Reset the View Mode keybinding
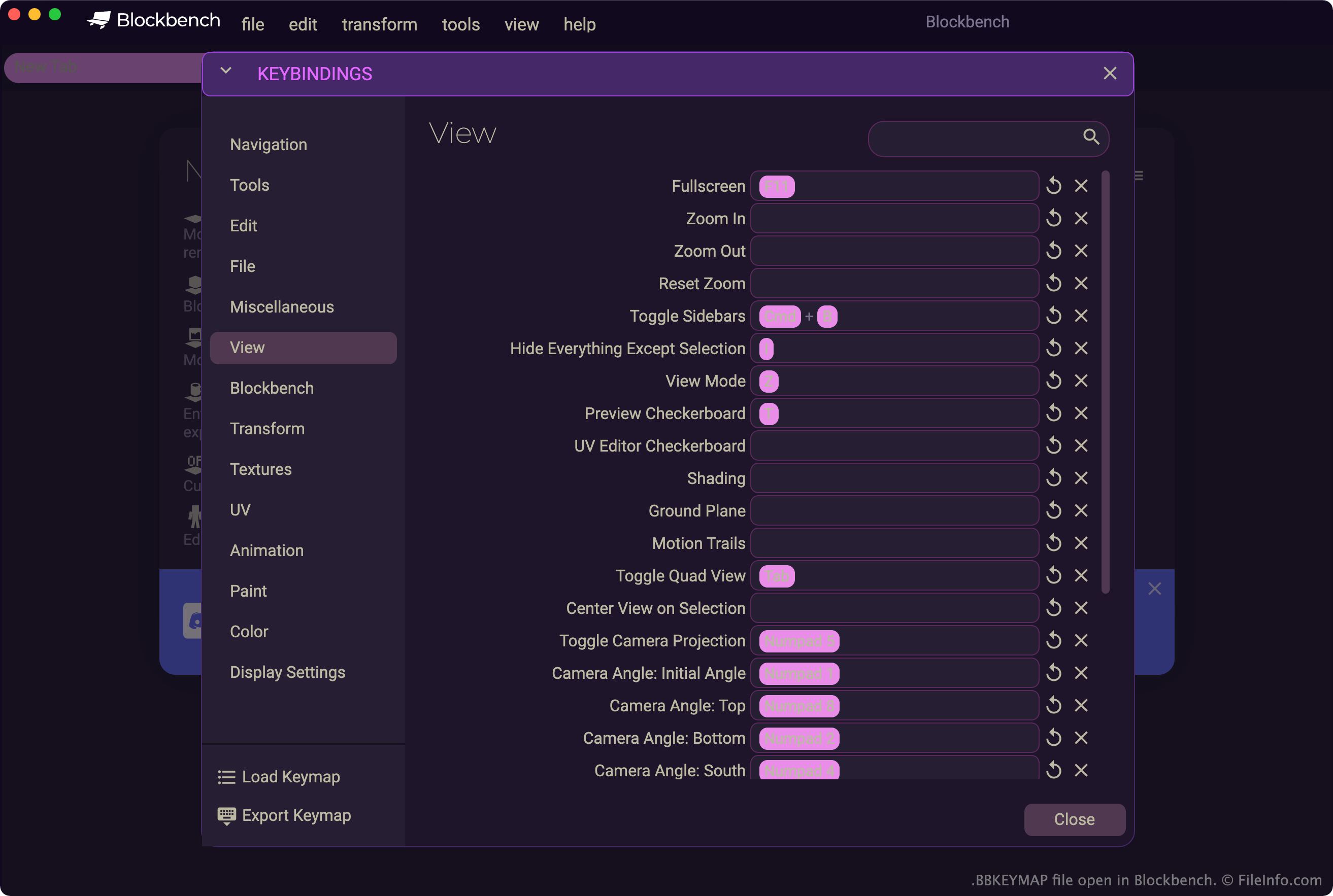The height and width of the screenshot is (896, 1333). pyautogui.click(x=1053, y=381)
